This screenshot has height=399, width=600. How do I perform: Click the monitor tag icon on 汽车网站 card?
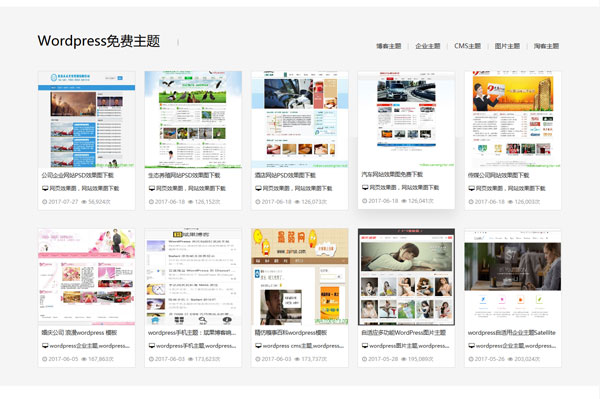(x=365, y=187)
